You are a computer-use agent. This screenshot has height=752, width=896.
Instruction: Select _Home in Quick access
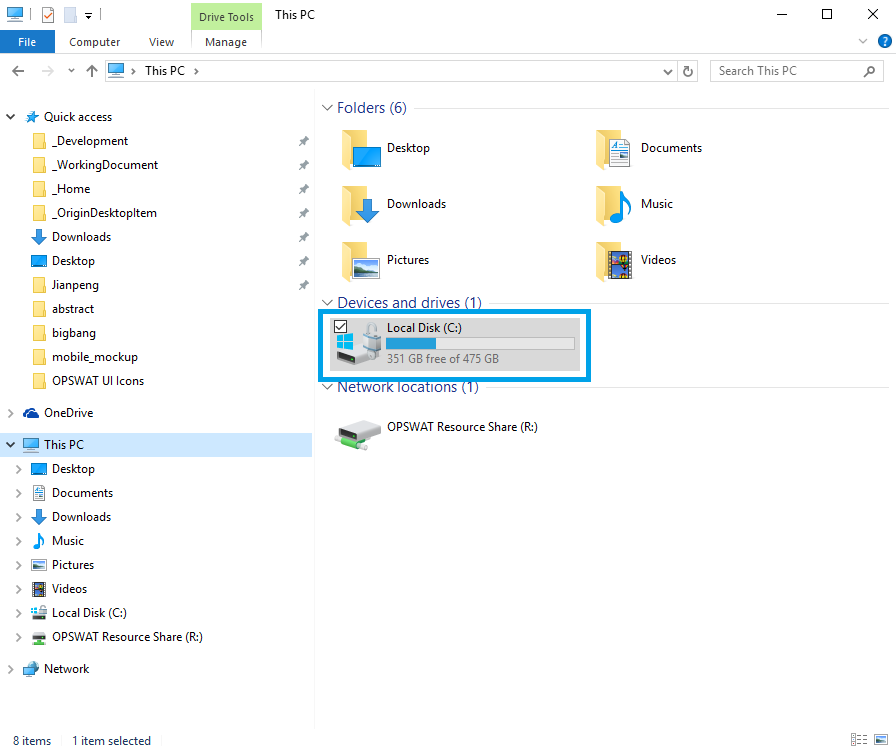click(x=62, y=189)
